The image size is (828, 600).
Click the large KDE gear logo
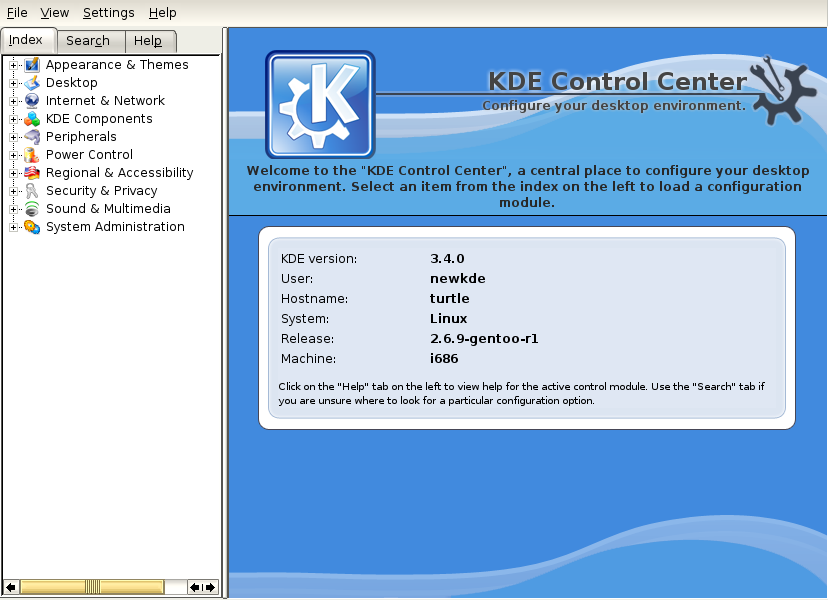(320, 105)
